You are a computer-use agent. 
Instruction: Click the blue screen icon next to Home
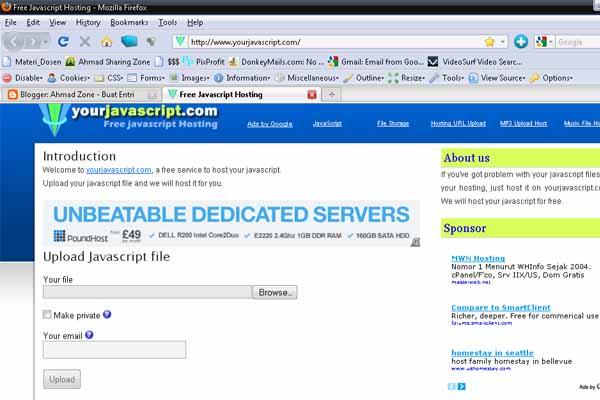(129, 41)
